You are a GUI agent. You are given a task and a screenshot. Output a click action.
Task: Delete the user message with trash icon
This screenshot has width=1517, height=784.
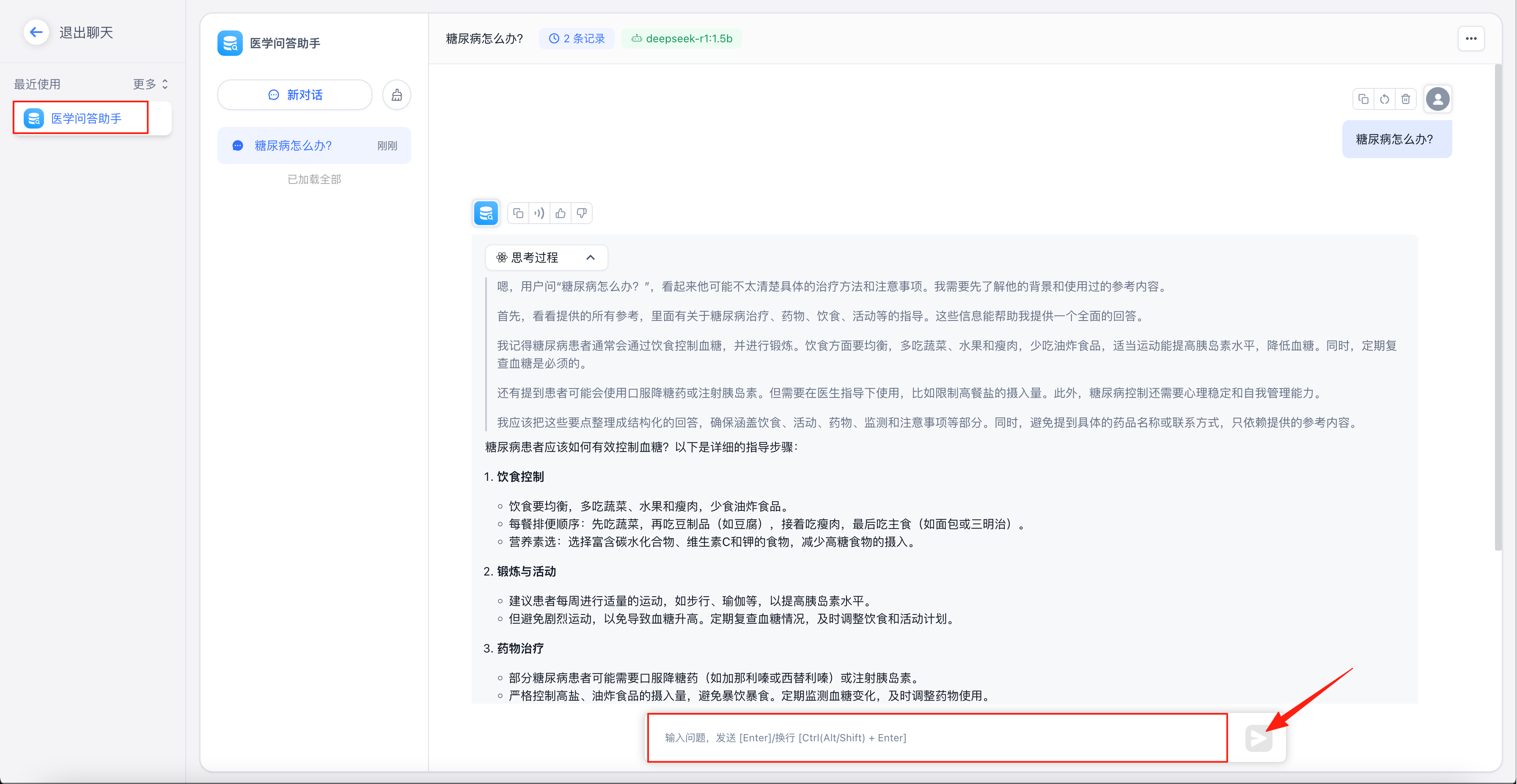1406,99
